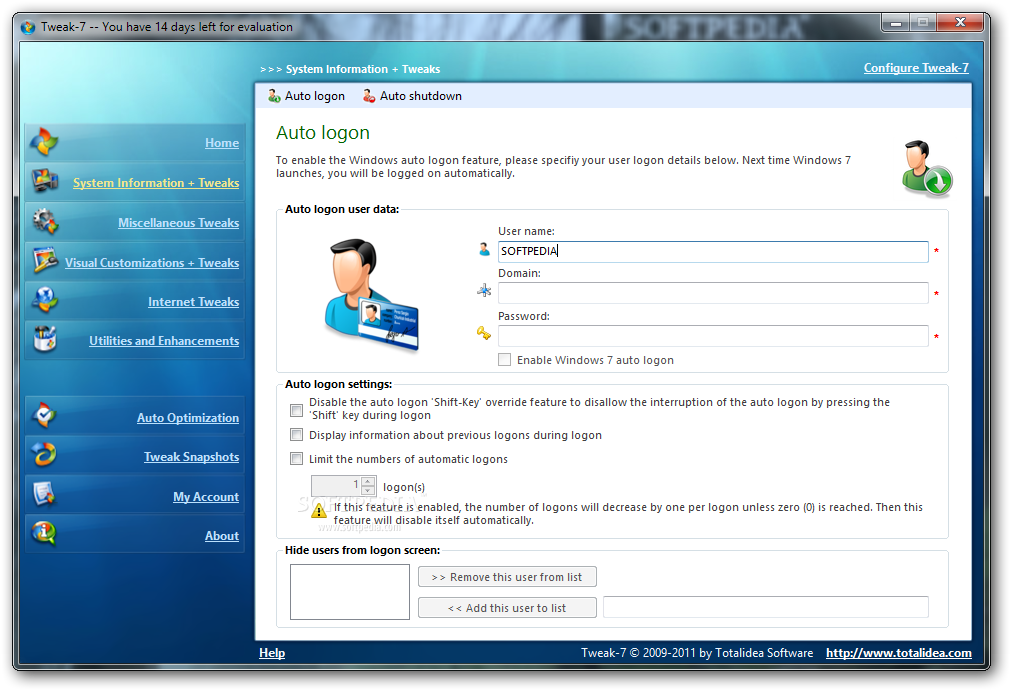Click the Miscellaneous Tweaks gear icon
This screenshot has height=691, width=1011.
pyautogui.click(x=45, y=221)
